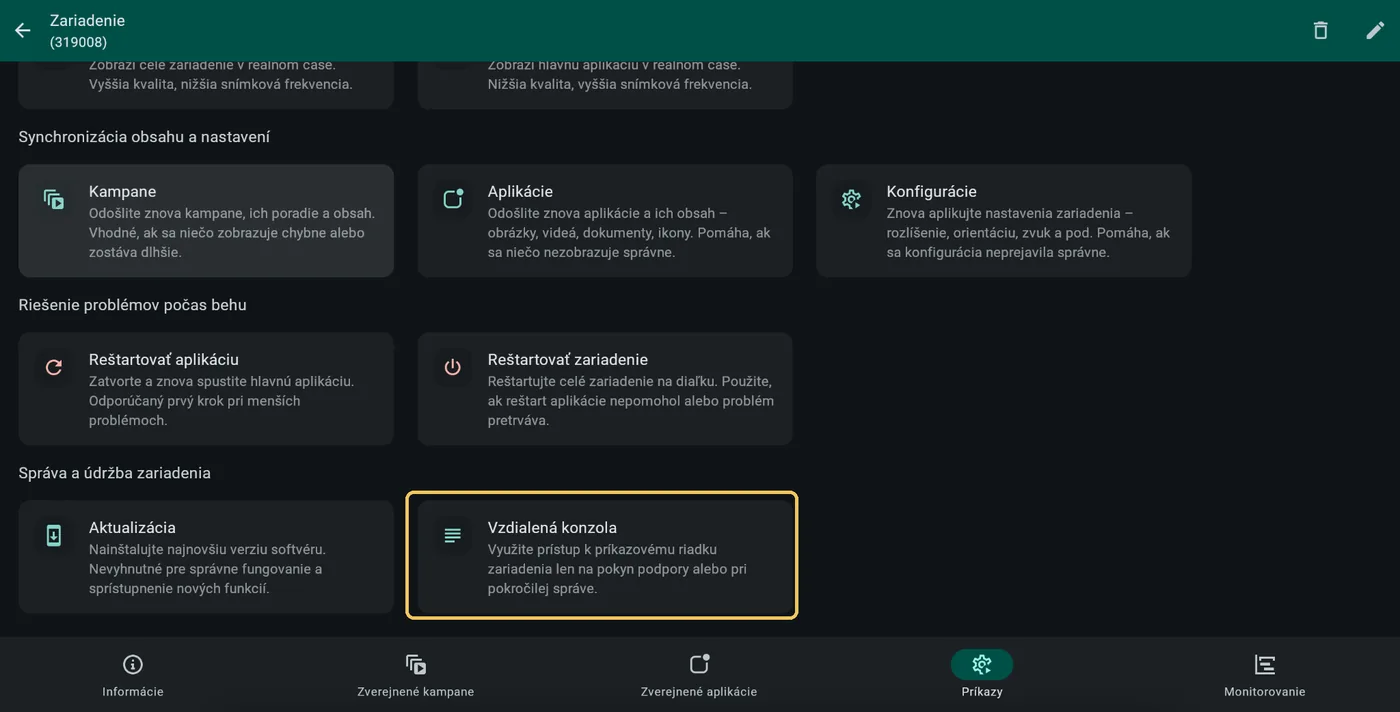Click the Reštartovať aplikáciu refresh icon
The width and height of the screenshot is (1400, 712).
54,367
